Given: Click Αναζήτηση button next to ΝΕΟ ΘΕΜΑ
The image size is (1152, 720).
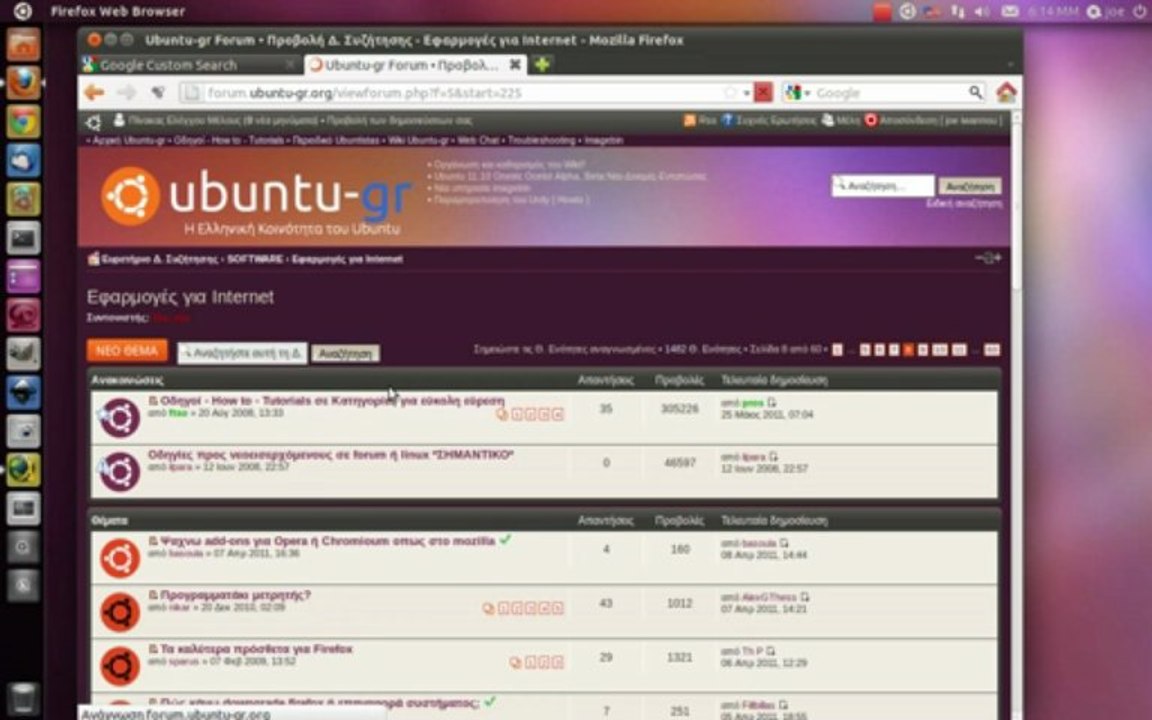Looking at the screenshot, I should tap(345, 353).
